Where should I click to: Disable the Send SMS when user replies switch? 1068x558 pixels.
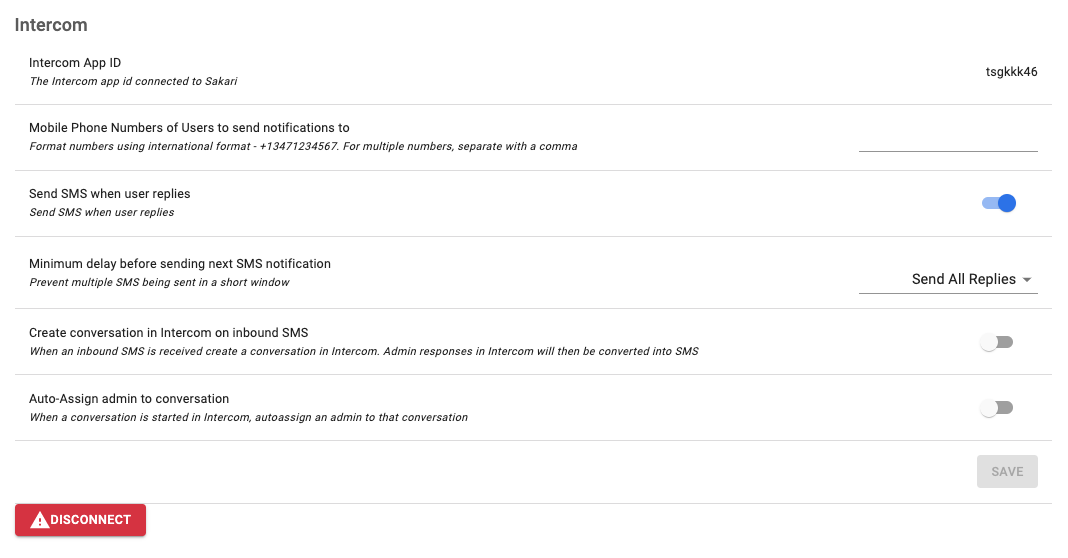tap(999, 203)
